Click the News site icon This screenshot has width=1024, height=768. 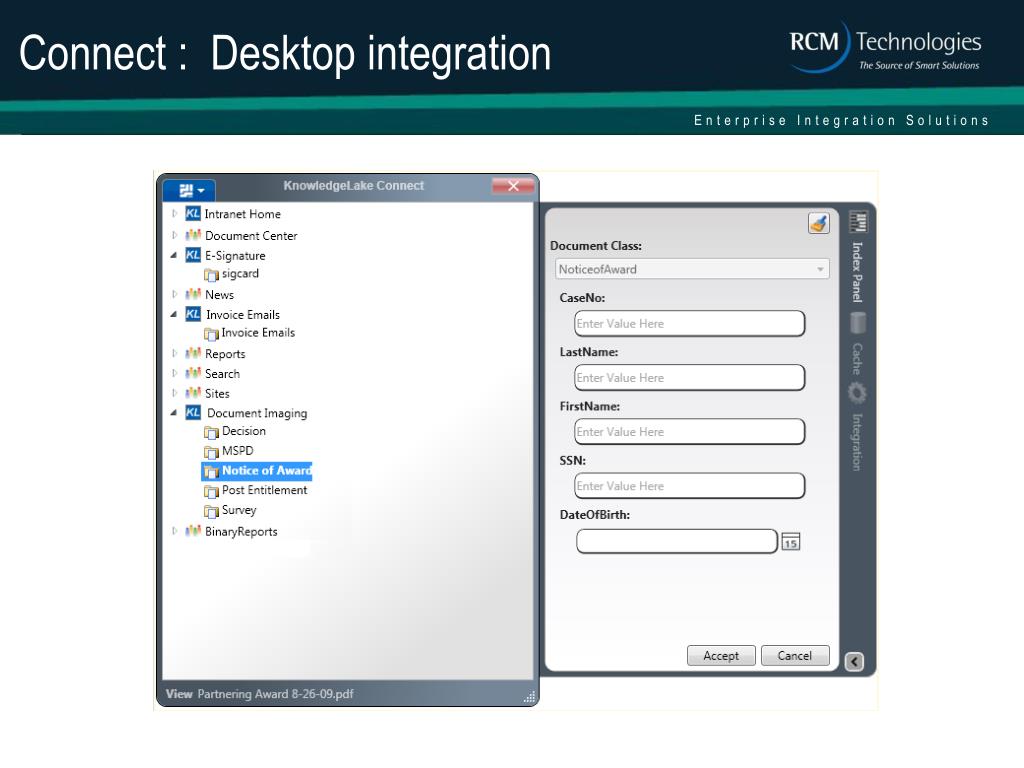click(193, 295)
